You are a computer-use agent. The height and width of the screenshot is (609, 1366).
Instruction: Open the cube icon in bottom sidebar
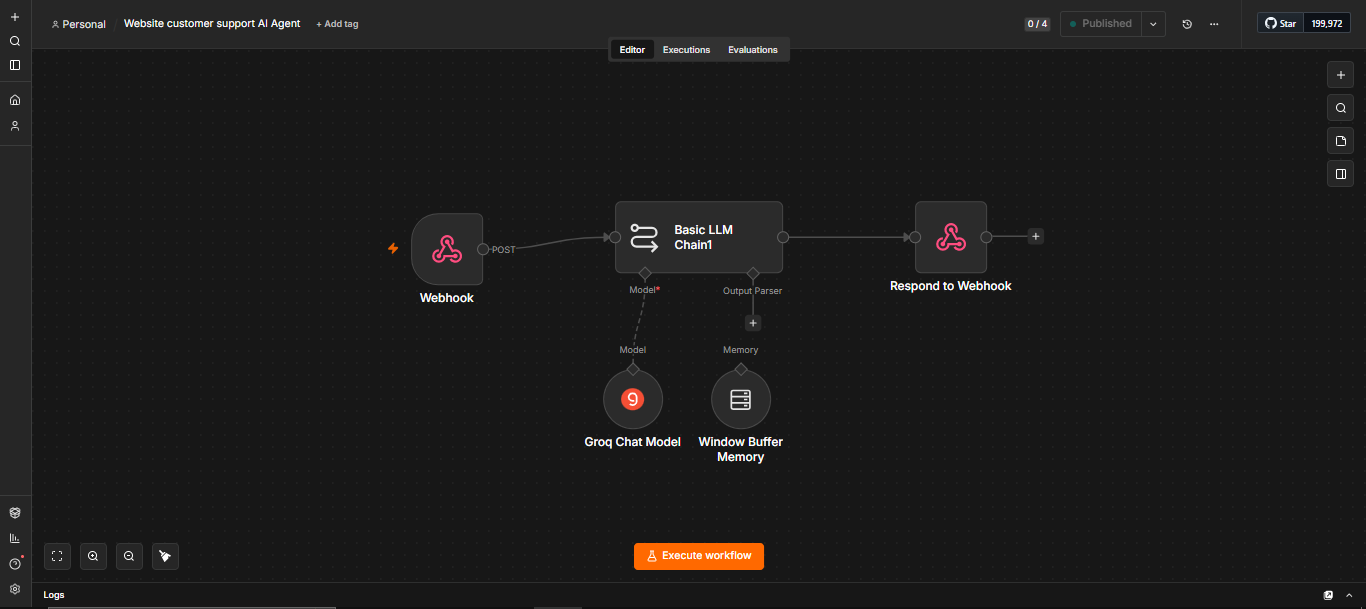pyautogui.click(x=15, y=512)
